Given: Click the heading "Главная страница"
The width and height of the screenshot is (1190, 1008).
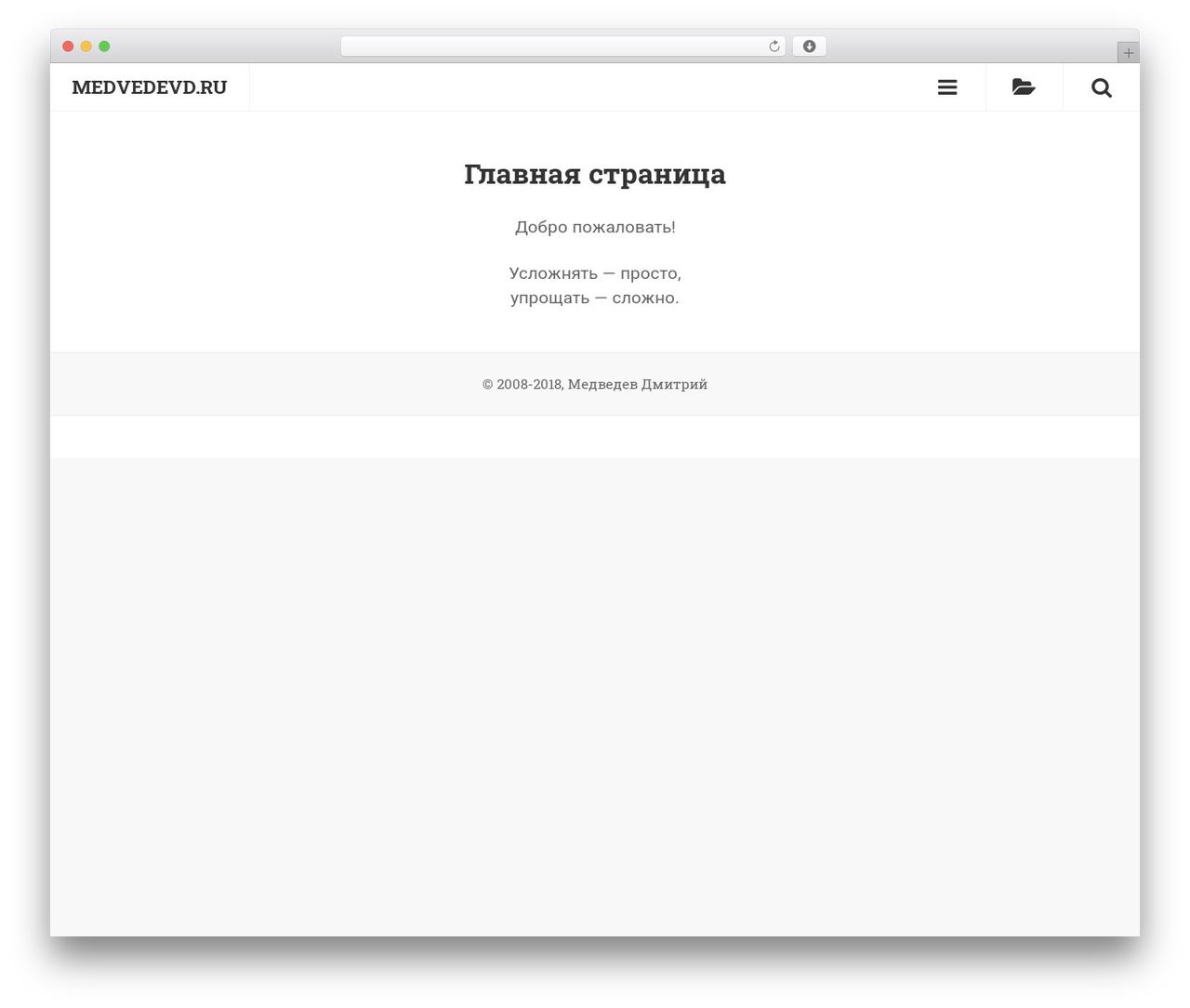Looking at the screenshot, I should [595, 174].
